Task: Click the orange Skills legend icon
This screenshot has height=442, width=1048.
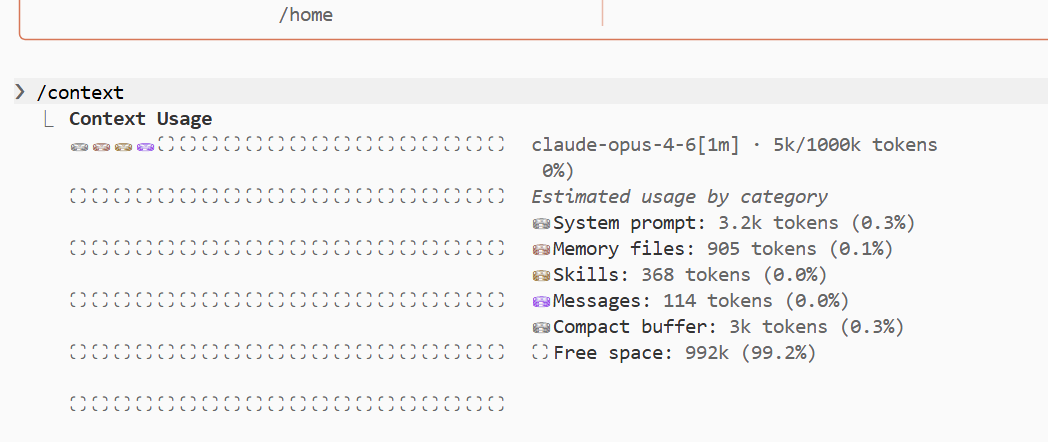Action: 541,275
